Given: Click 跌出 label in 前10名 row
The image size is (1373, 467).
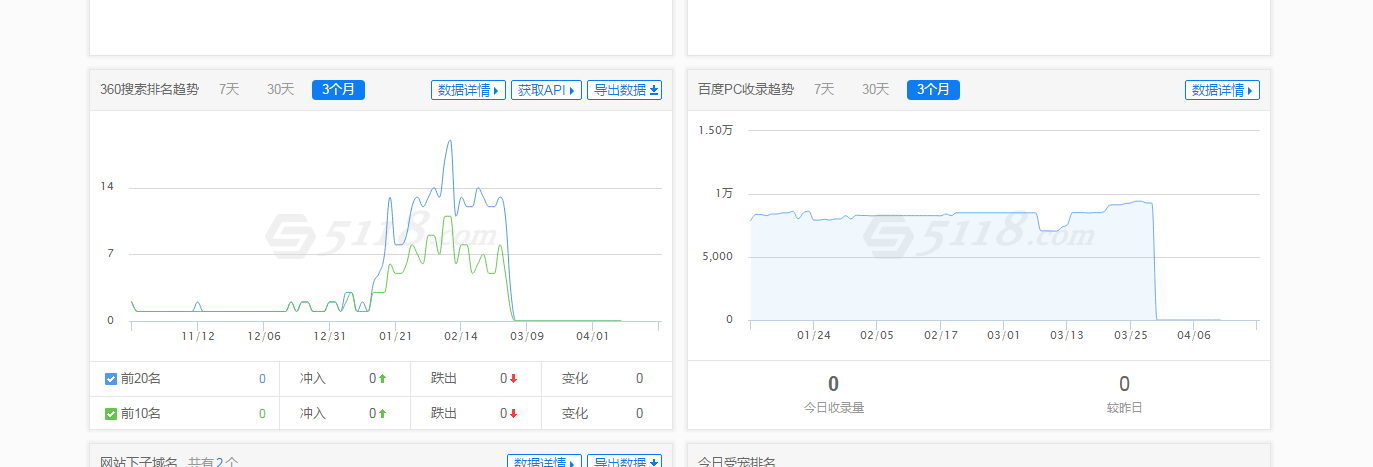Looking at the screenshot, I should pyautogui.click(x=444, y=413).
